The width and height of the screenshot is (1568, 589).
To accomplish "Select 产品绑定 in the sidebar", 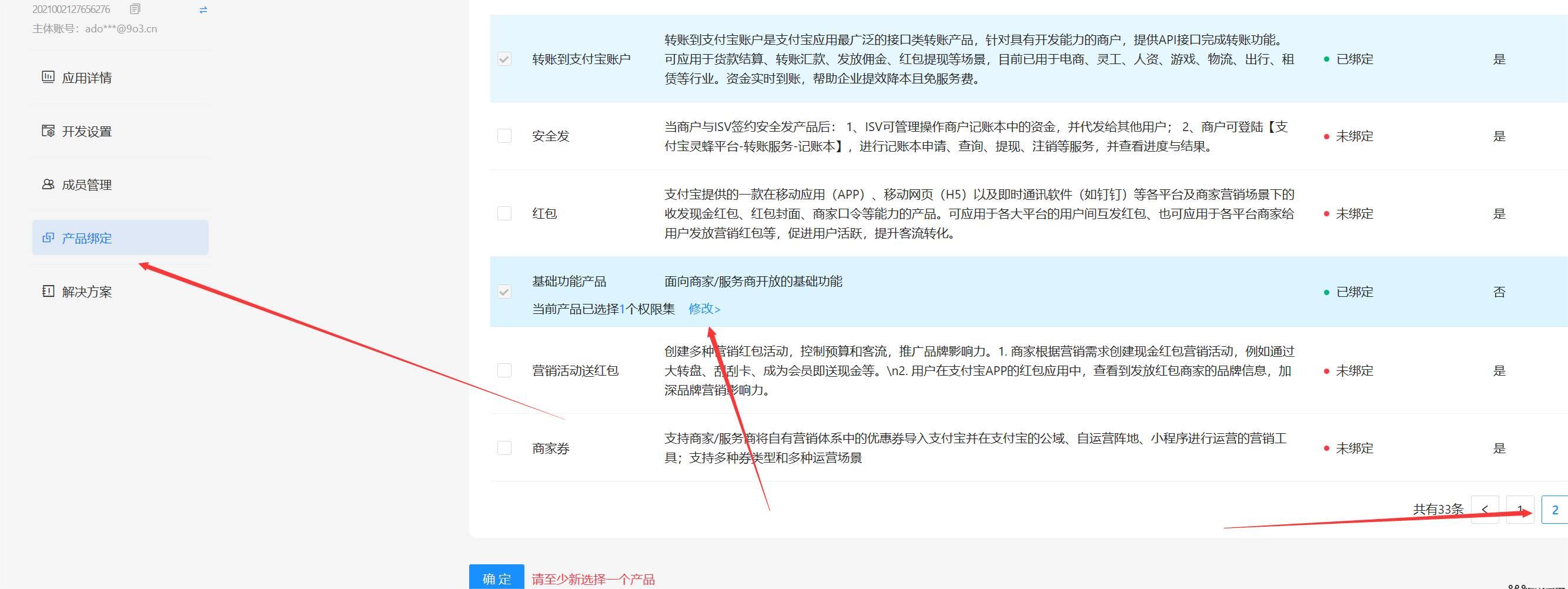I will (121, 238).
